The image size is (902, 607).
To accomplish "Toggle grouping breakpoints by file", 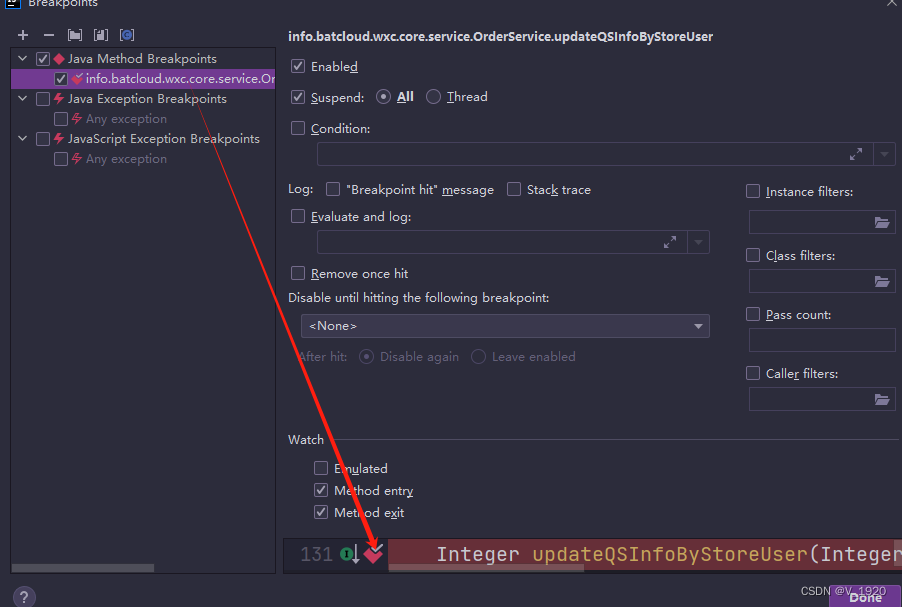I will pyautogui.click(x=74, y=34).
